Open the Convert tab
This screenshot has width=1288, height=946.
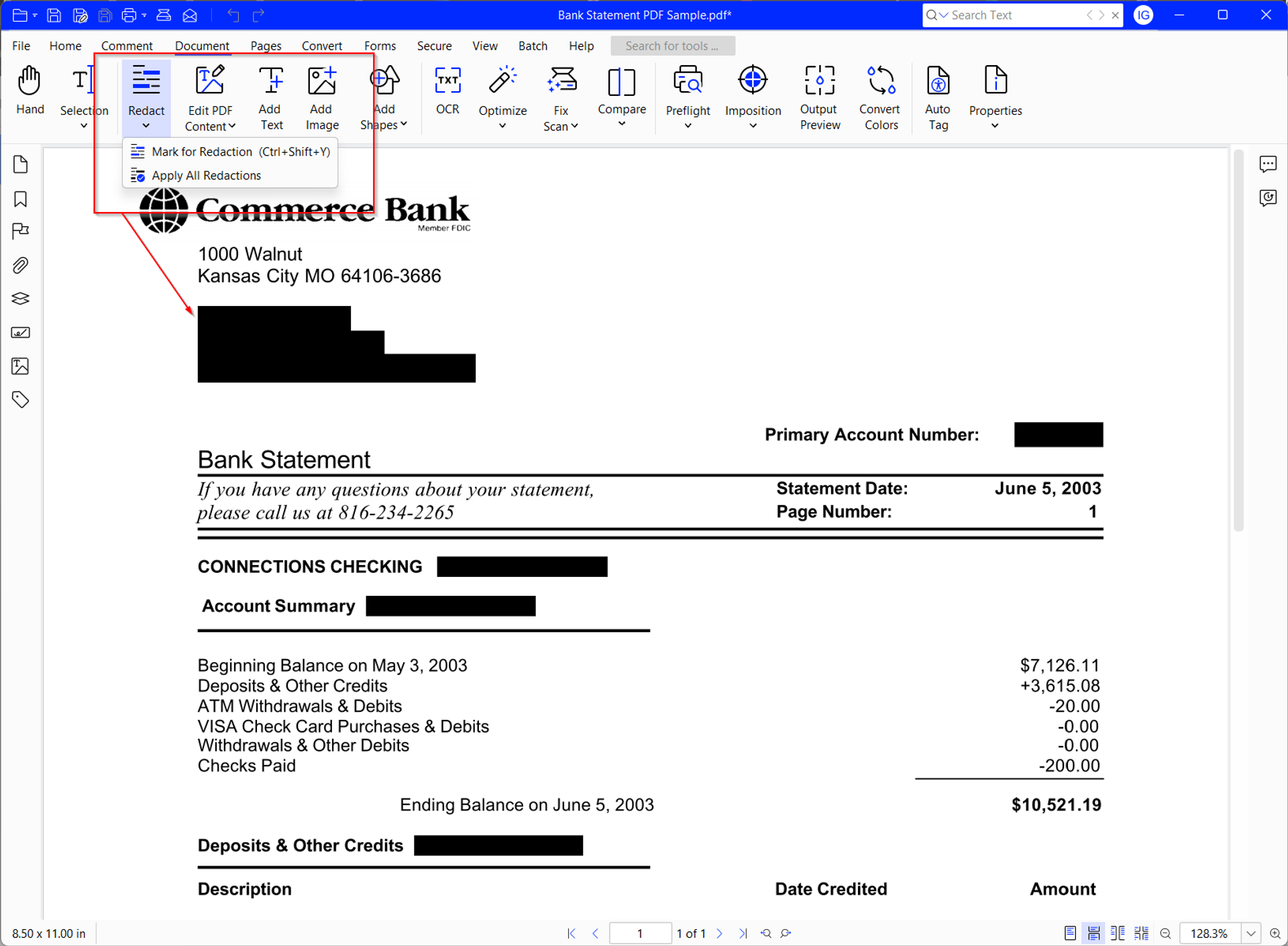(x=321, y=46)
